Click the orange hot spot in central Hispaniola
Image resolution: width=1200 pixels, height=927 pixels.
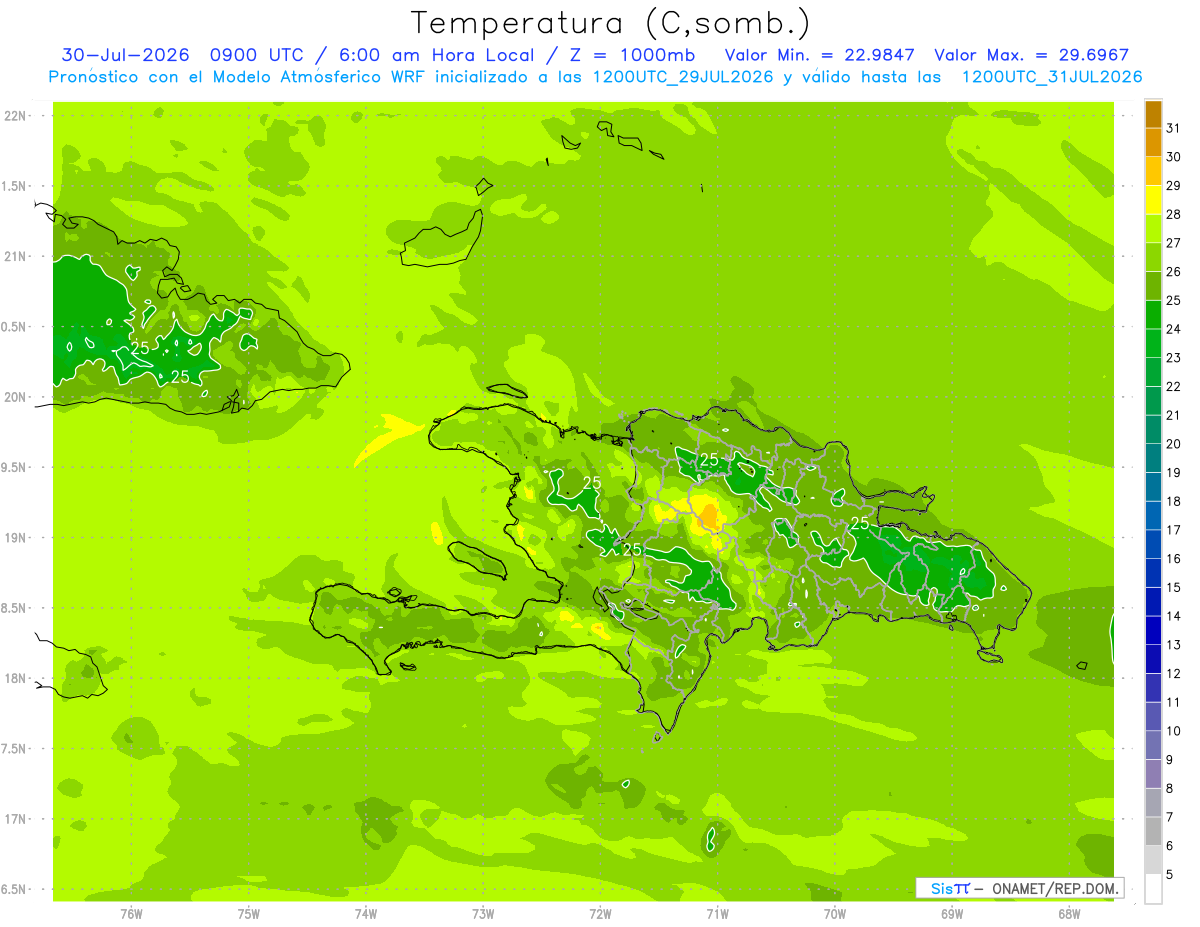(x=709, y=516)
